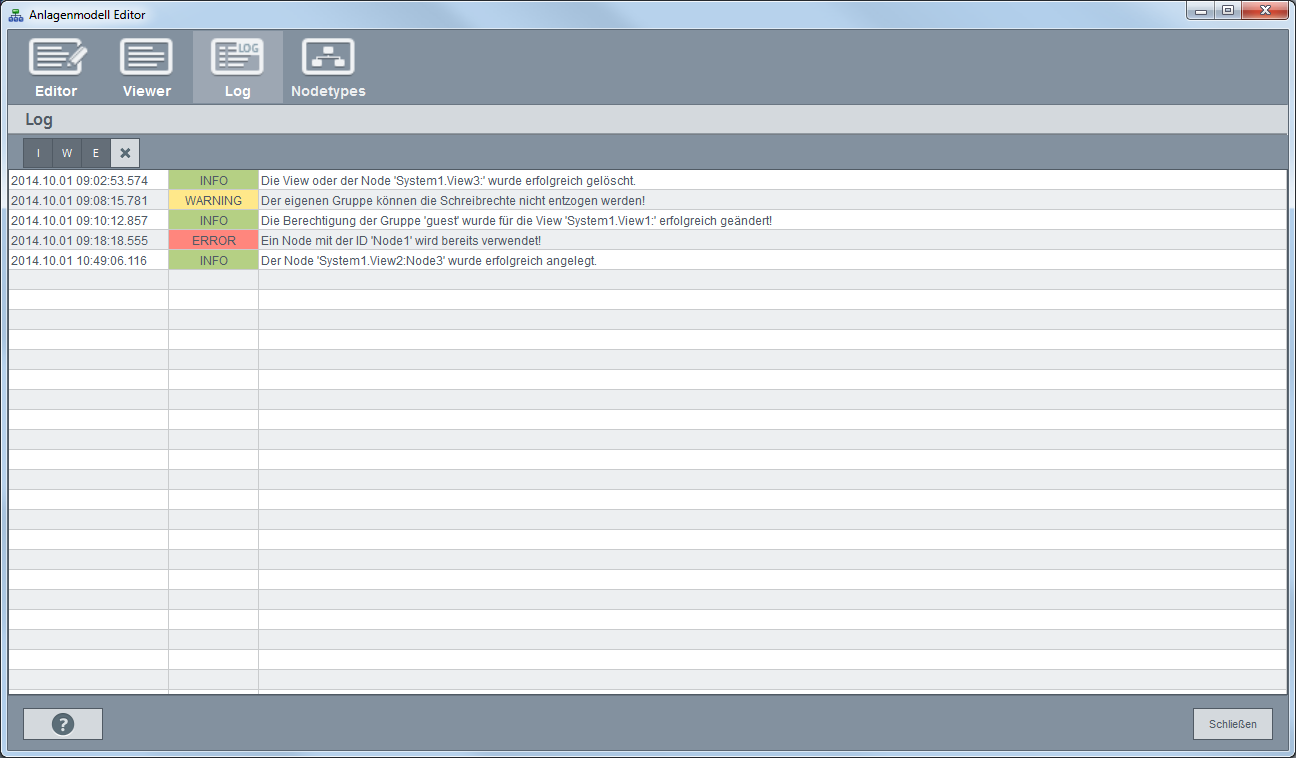Click the Schließen button
This screenshot has height=758, width=1296.
[1232, 724]
